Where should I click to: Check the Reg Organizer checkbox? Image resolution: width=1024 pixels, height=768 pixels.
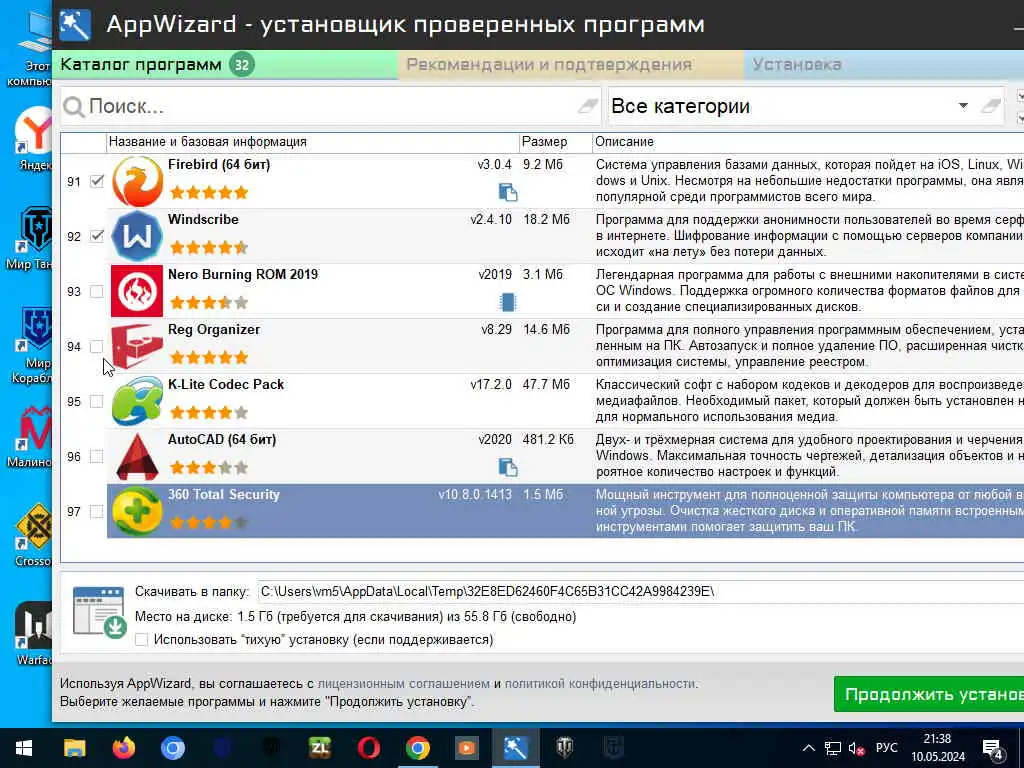pyautogui.click(x=97, y=346)
